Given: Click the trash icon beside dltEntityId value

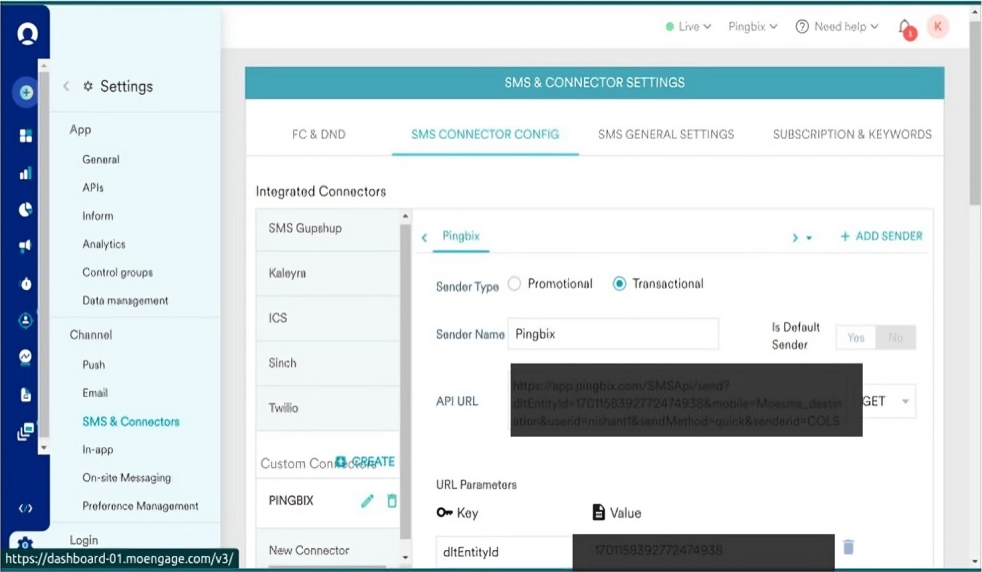Looking at the screenshot, I should pos(848,547).
